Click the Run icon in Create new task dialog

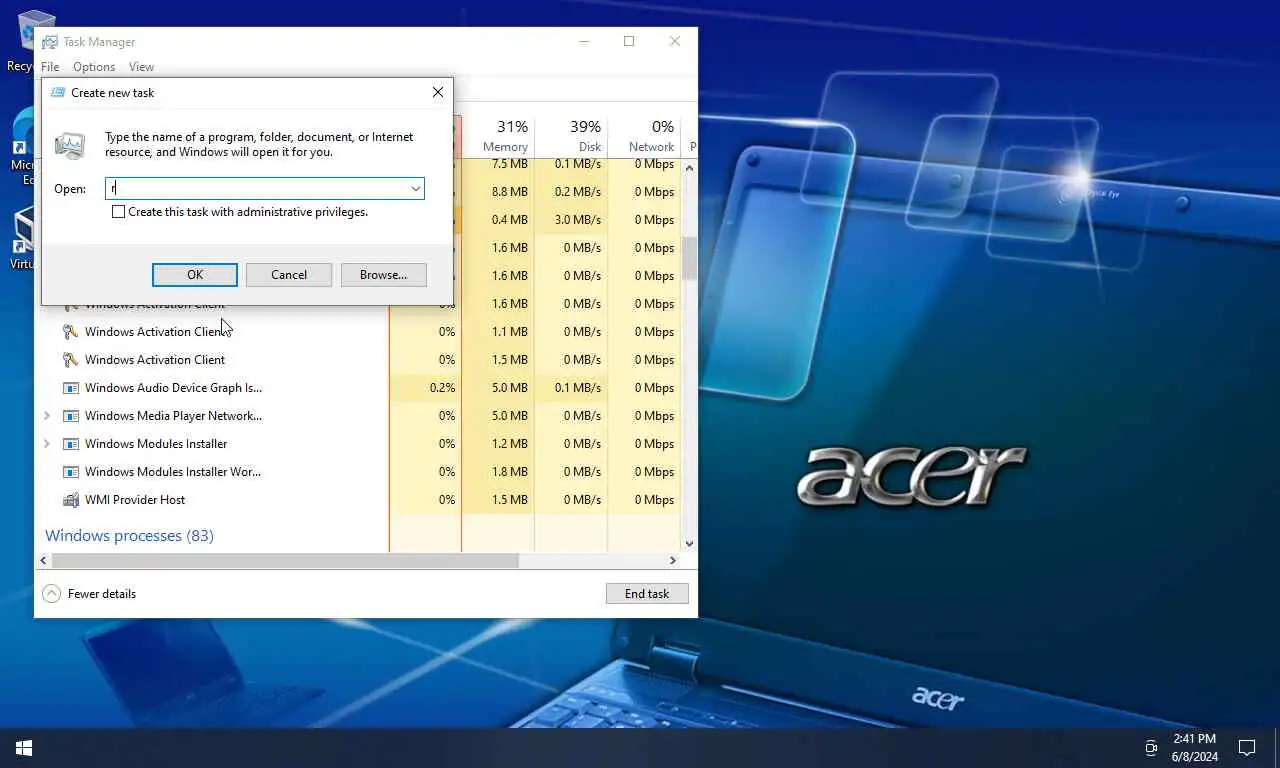(x=69, y=145)
